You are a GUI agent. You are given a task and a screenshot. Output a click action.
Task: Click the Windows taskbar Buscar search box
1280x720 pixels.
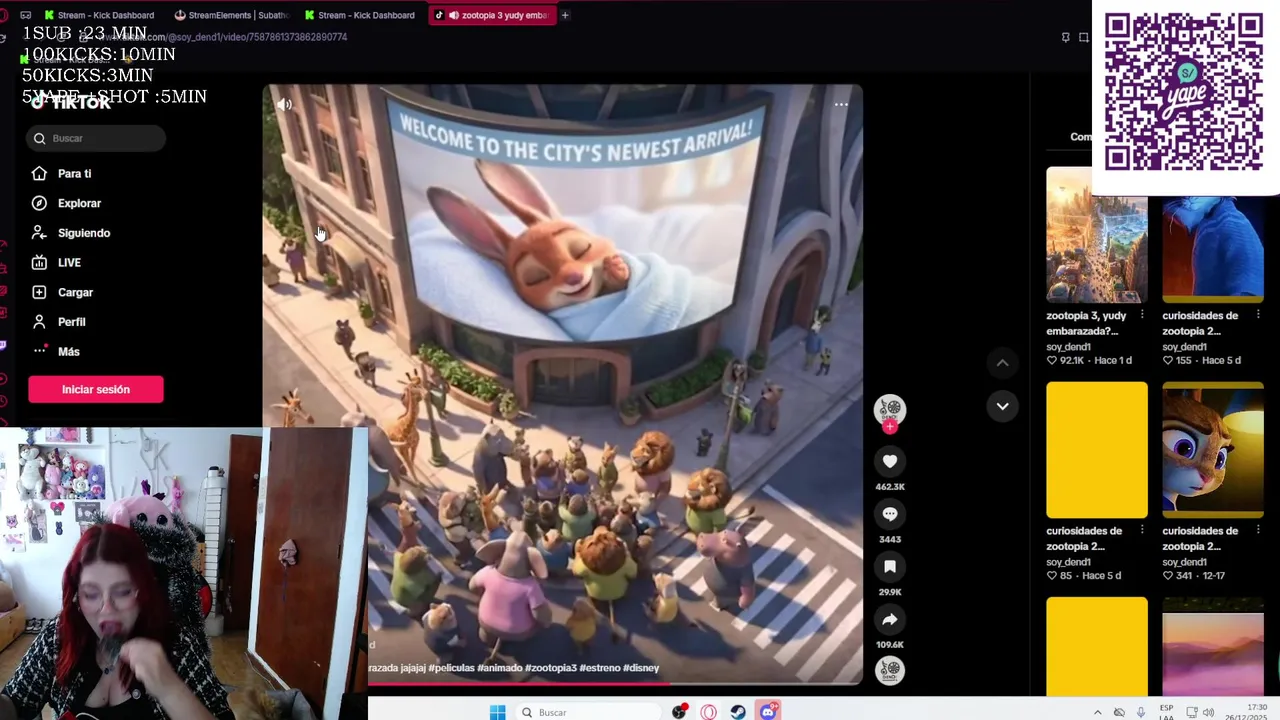click(x=589, y=712)
